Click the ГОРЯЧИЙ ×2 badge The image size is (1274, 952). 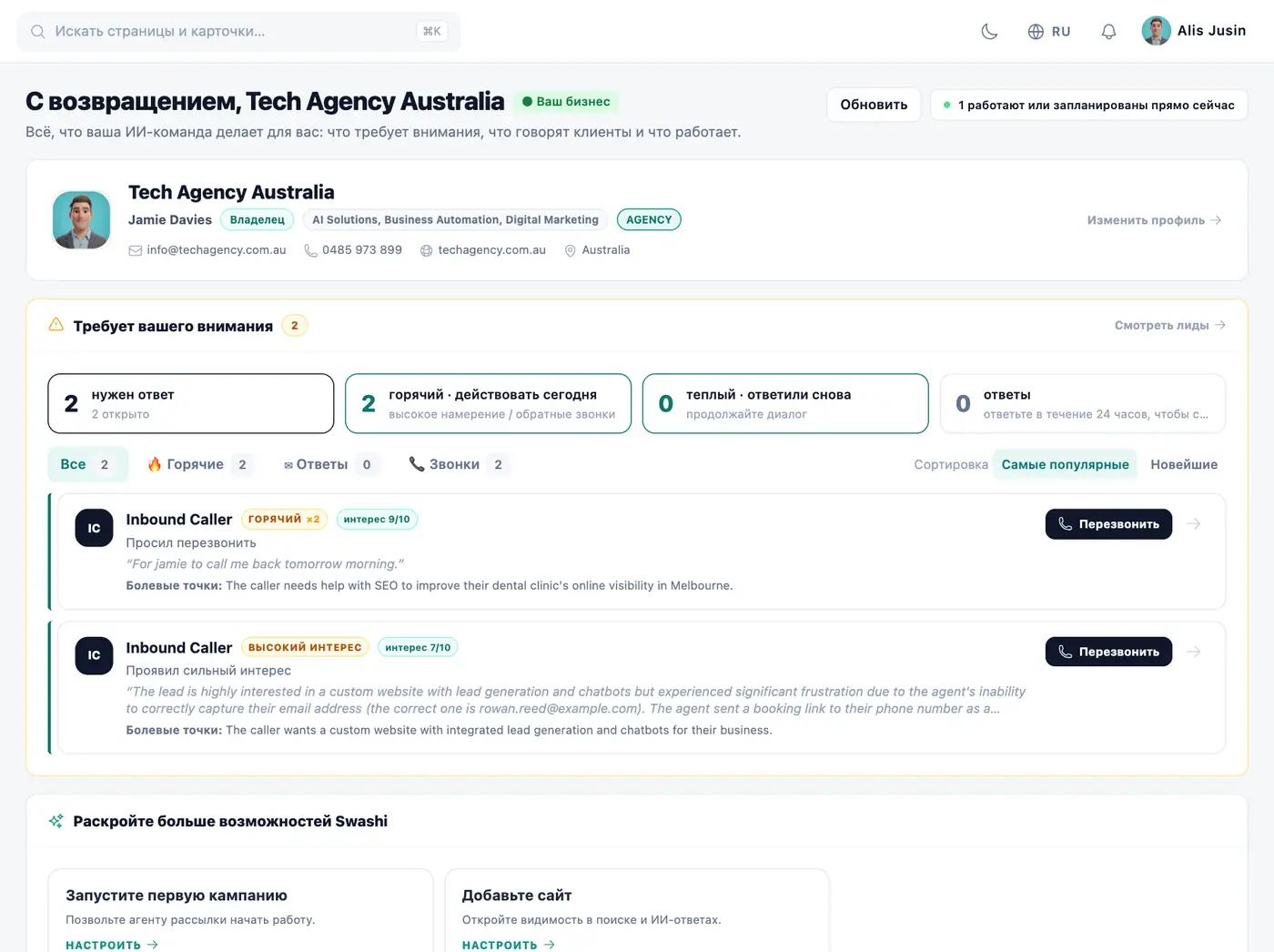tap(284, 520)
